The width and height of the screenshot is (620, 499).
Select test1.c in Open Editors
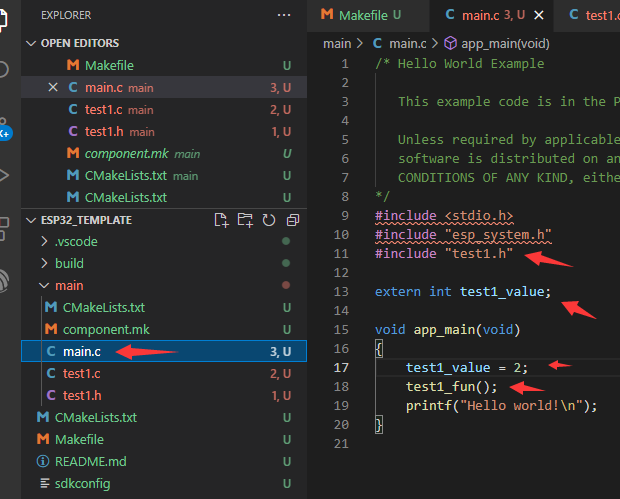[x=164, y=110]
